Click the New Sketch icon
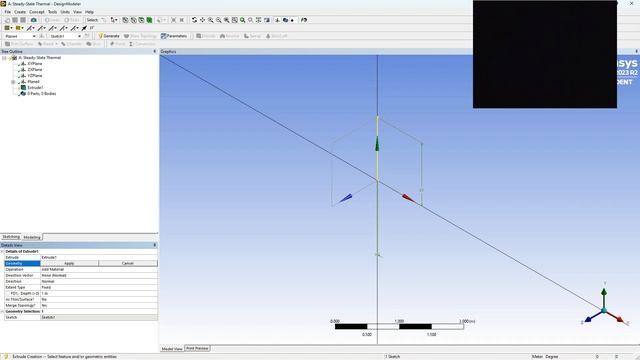Viewport: 640px width, 360px height. (x=87, y=36)
